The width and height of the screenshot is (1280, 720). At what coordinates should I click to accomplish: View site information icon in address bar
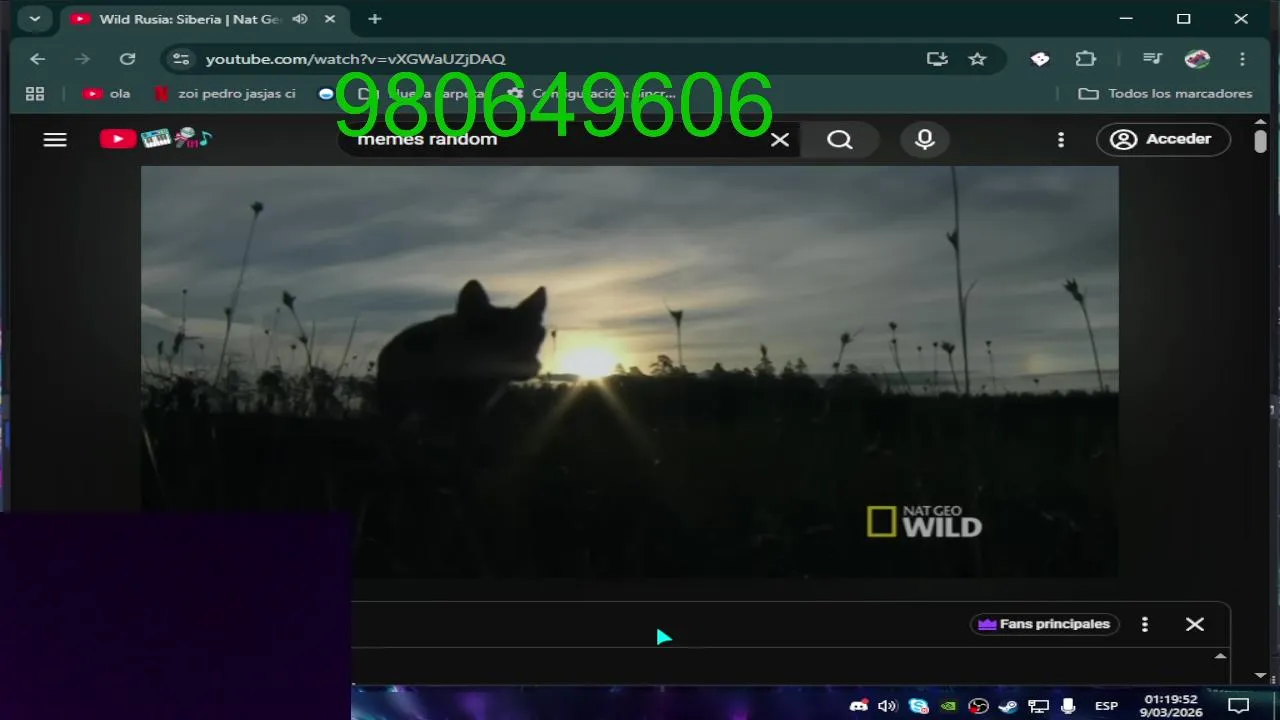click(x=181, y=59)
